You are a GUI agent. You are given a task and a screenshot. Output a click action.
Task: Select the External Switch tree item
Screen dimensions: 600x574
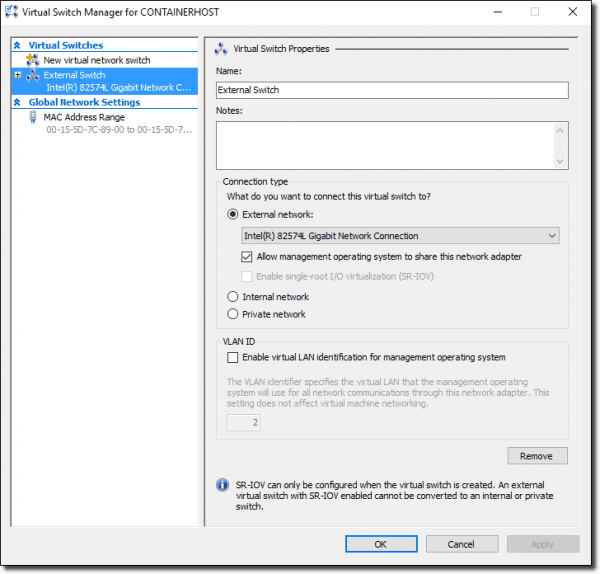(104, 81)
